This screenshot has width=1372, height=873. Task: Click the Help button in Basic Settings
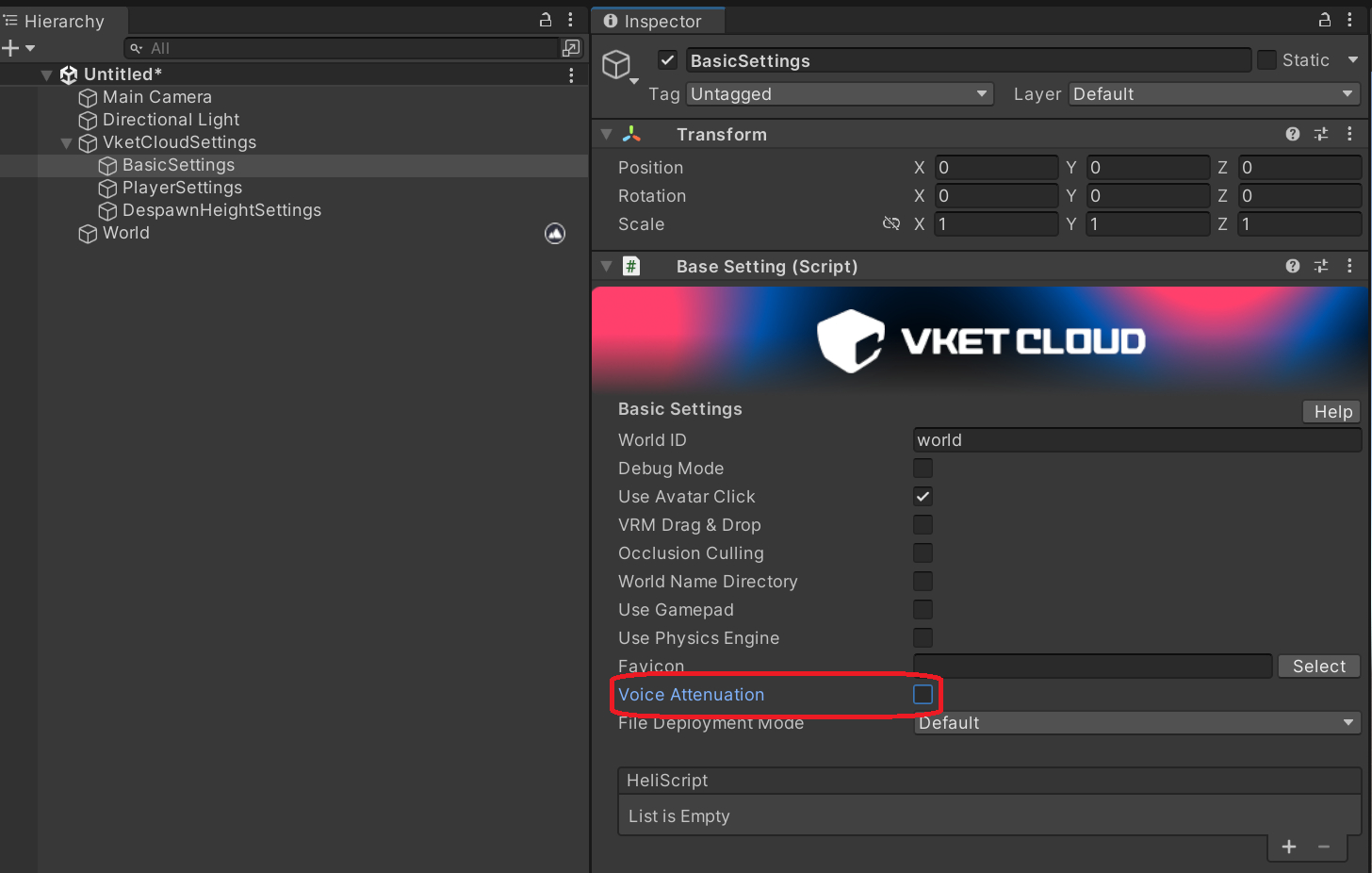click(1332, 412)
